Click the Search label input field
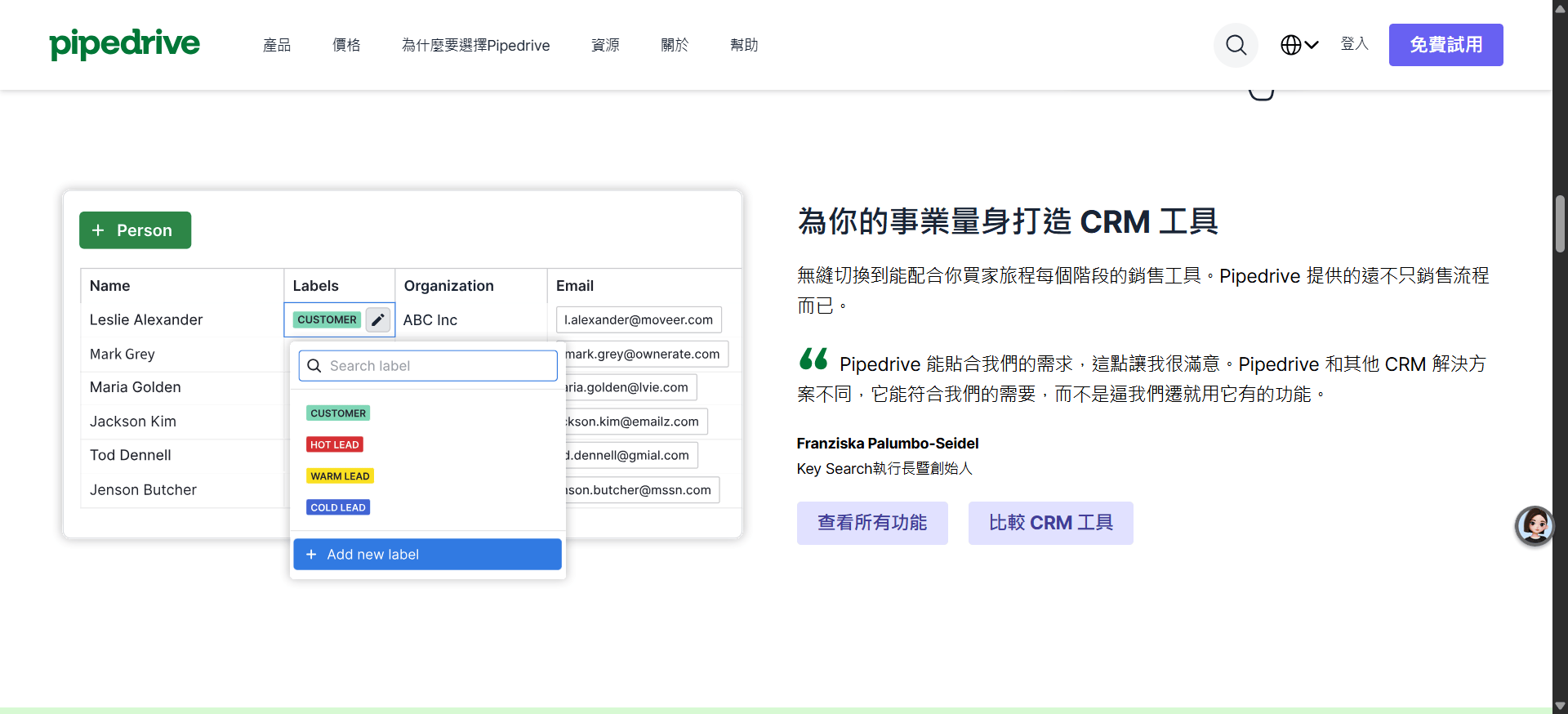 point(428,366)
